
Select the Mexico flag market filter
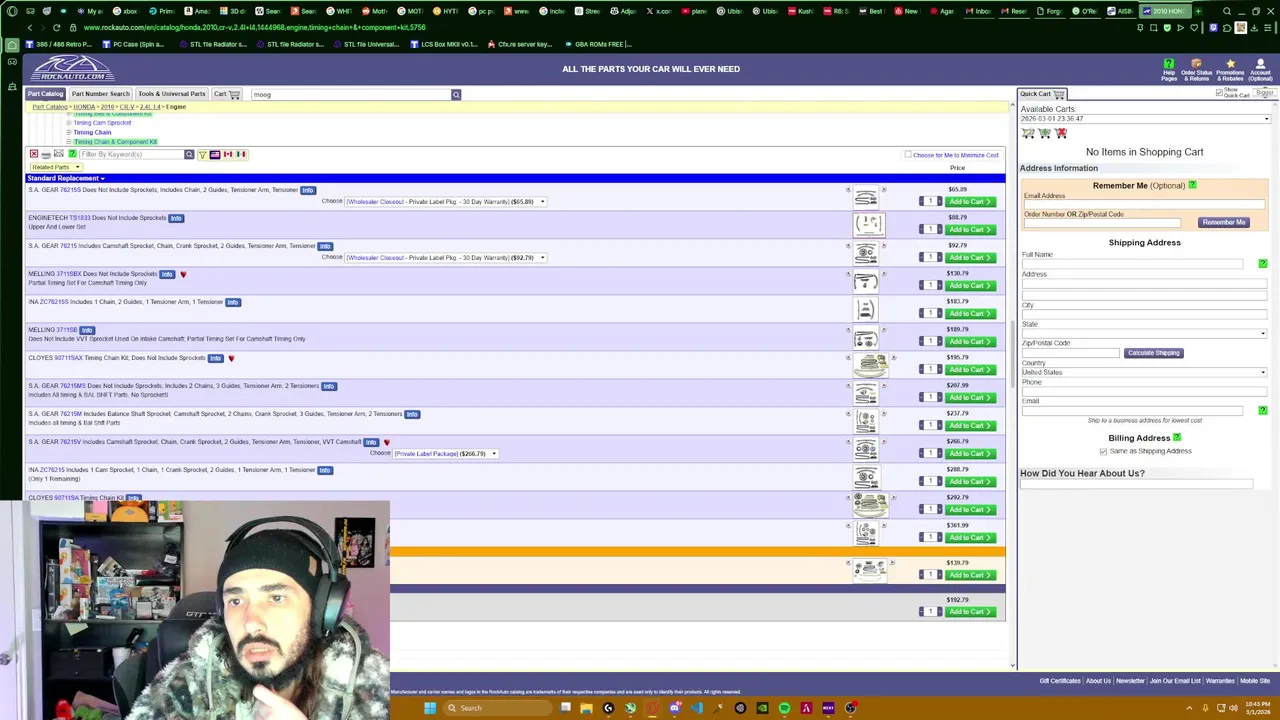[x=241, y=154]
